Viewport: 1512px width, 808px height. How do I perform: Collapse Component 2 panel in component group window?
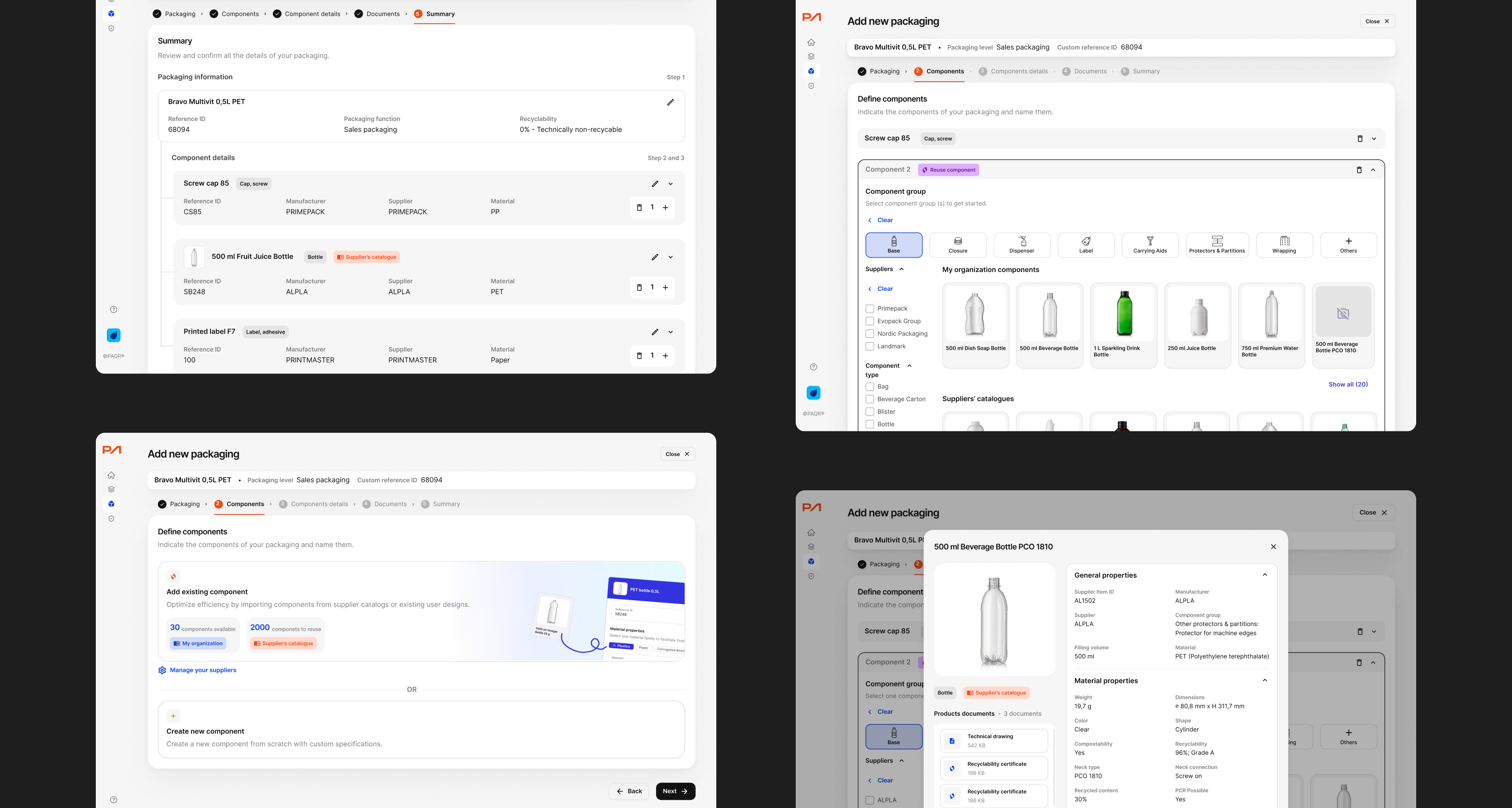[1373, 170]
